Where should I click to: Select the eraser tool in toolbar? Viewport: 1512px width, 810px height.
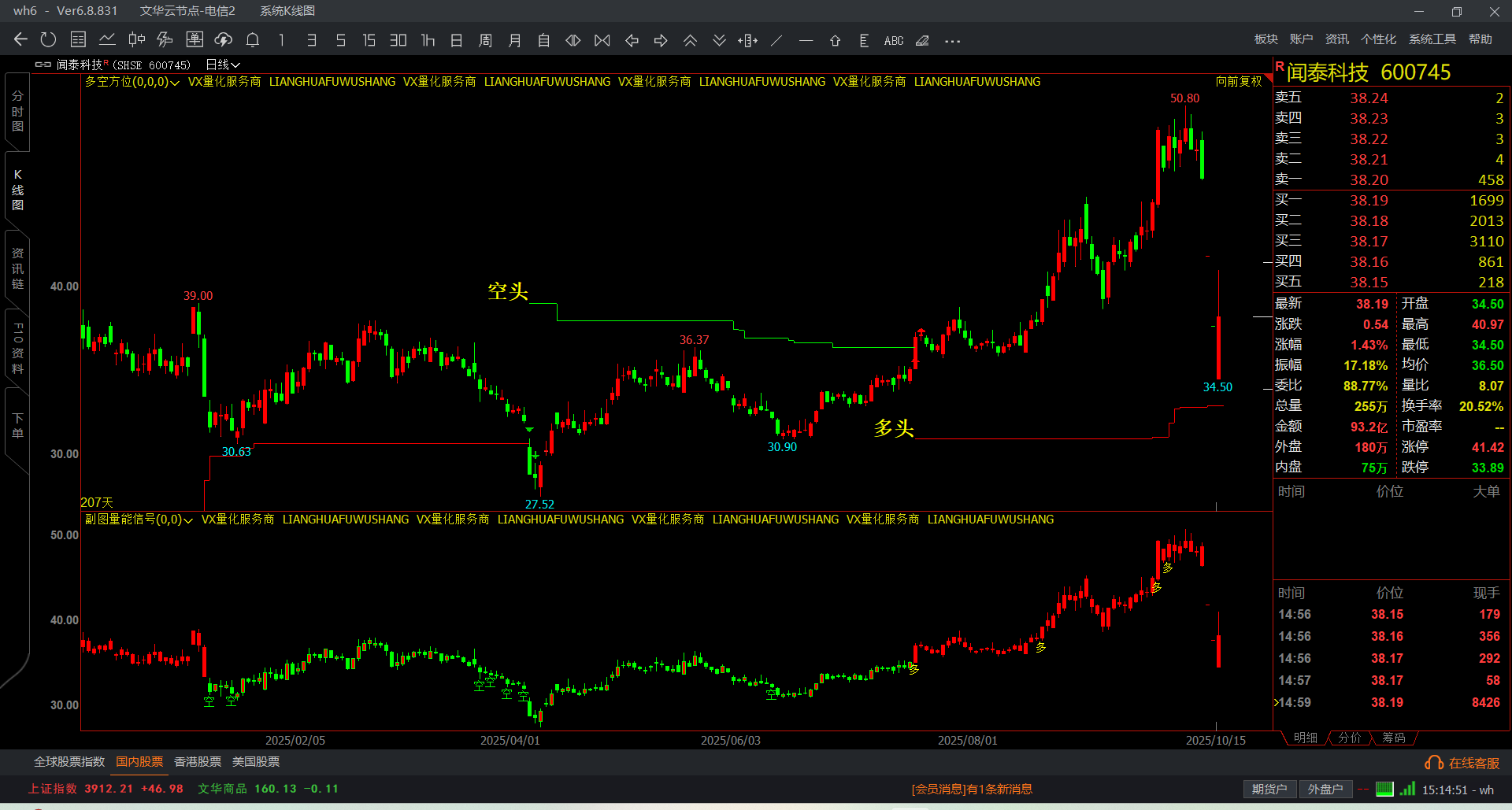922,40
